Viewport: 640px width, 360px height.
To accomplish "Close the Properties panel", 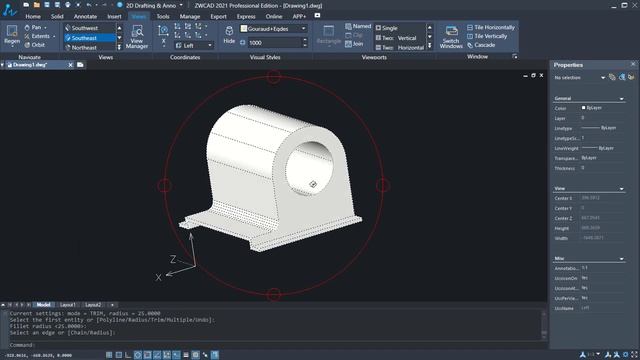I will tap(633, 64).
